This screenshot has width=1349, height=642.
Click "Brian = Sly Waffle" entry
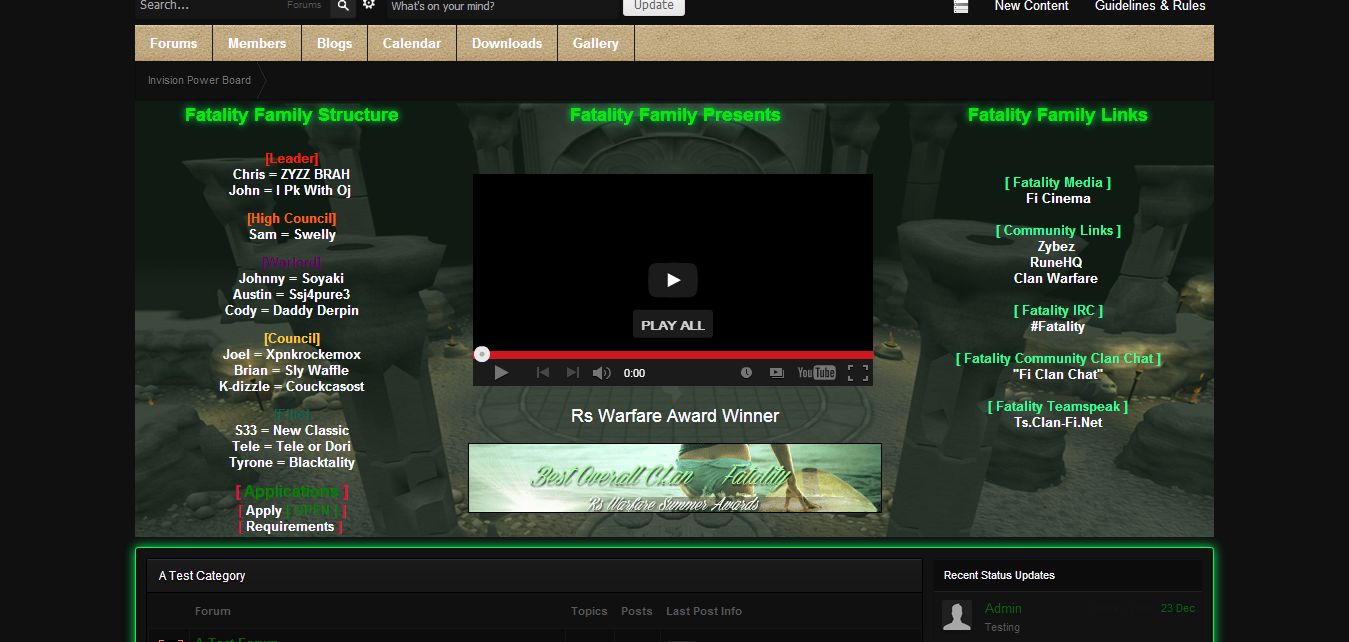291,370
